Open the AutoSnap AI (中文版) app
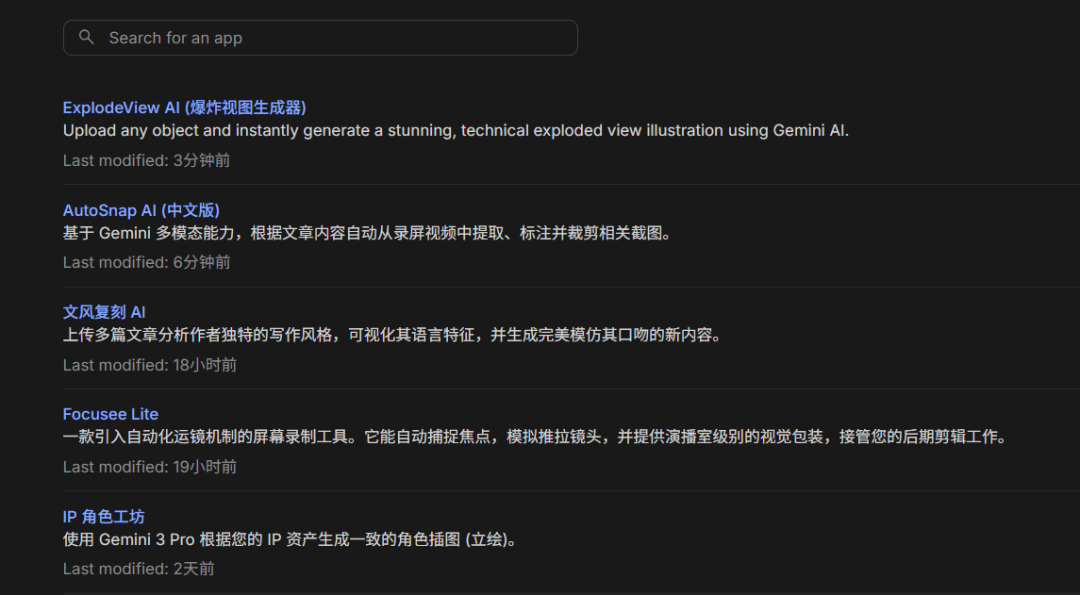 (x=141, y=210)
